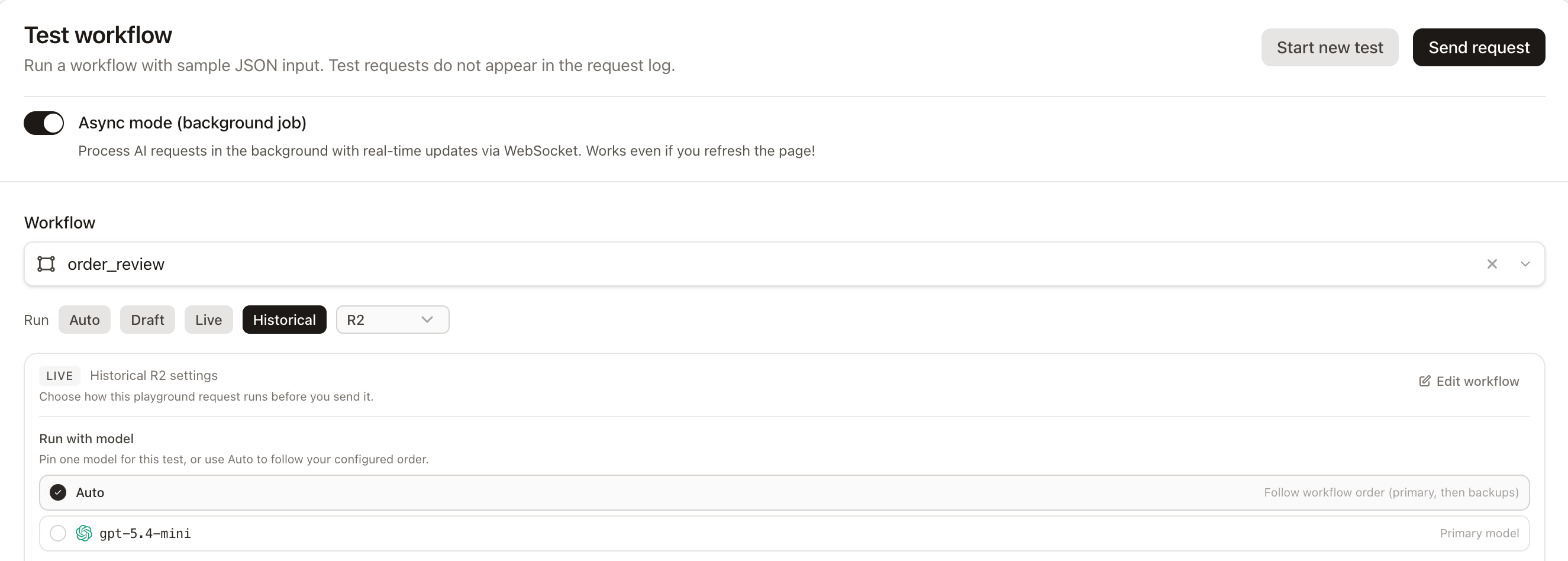
Task: Toggle Async mode off
Action: 44,123
